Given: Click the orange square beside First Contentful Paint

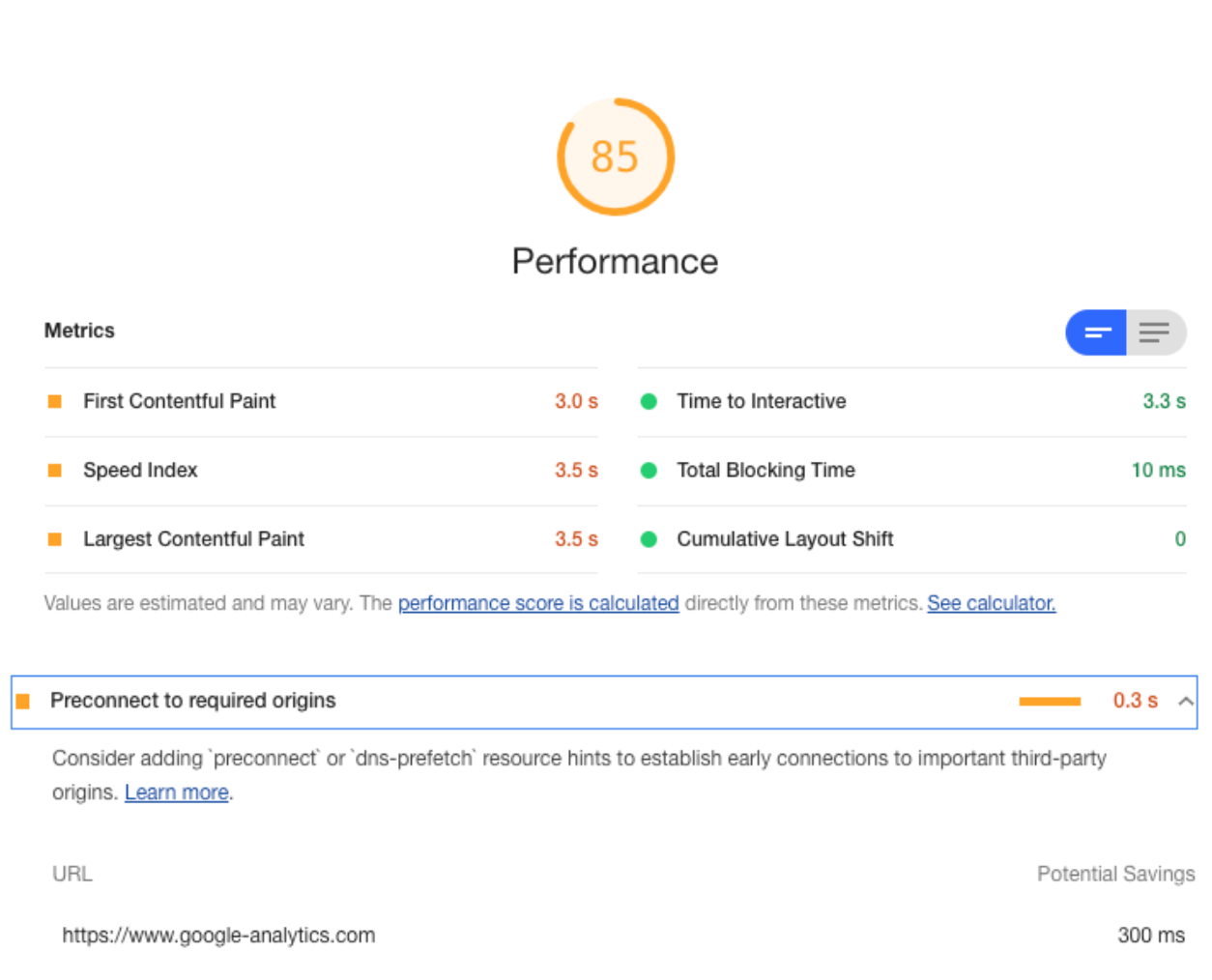Looking at the screenshot, I should pyautogui.click(x=55, y=401).
